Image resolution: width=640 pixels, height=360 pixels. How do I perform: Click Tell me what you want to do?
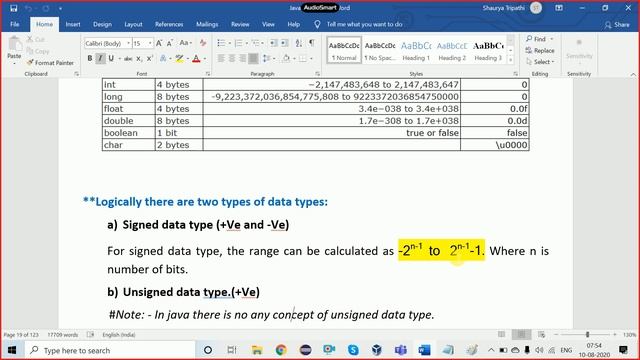pos(364,24)
